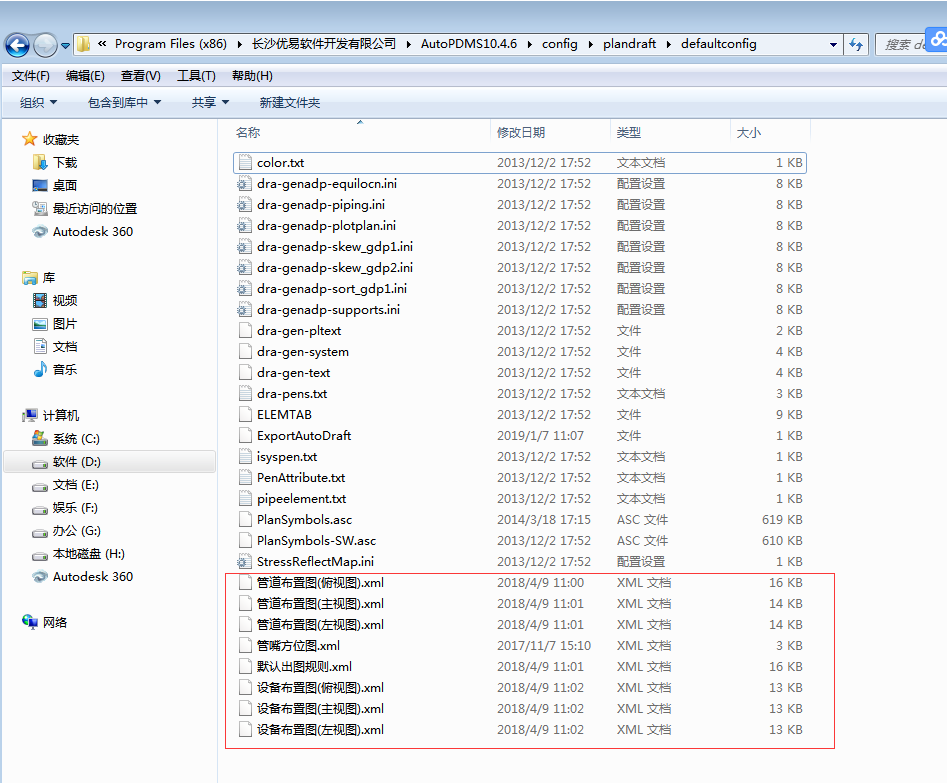The height and width of the screenshot is (783, 947).
Task: Open the 下载 folder in Favorites
Action: 64,162
